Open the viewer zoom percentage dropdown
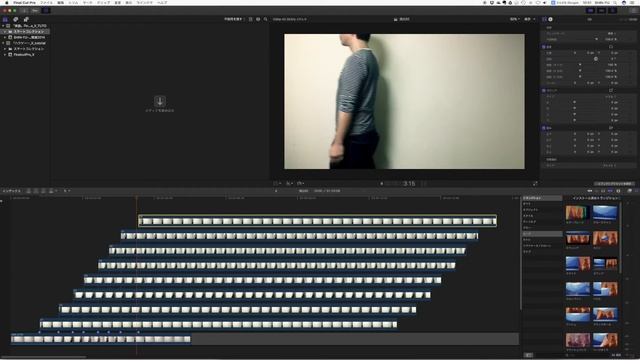 514,19
